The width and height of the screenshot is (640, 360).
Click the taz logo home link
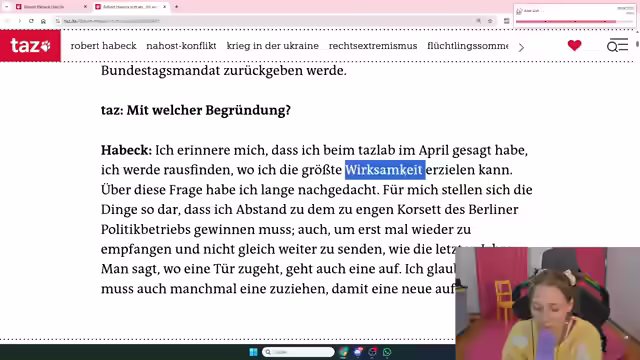[30, 46]
